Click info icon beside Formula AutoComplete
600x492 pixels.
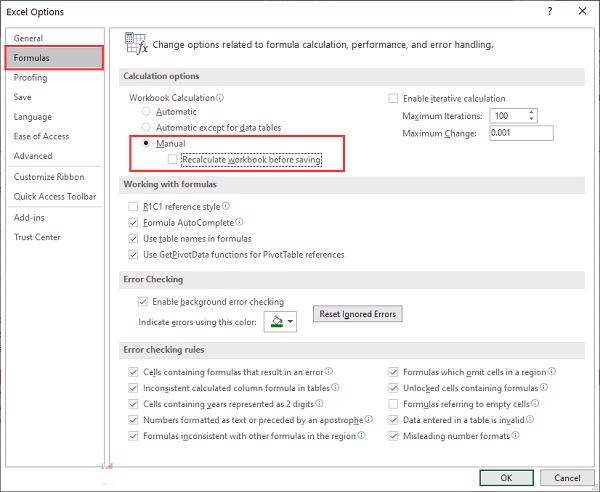coord(239,222)
